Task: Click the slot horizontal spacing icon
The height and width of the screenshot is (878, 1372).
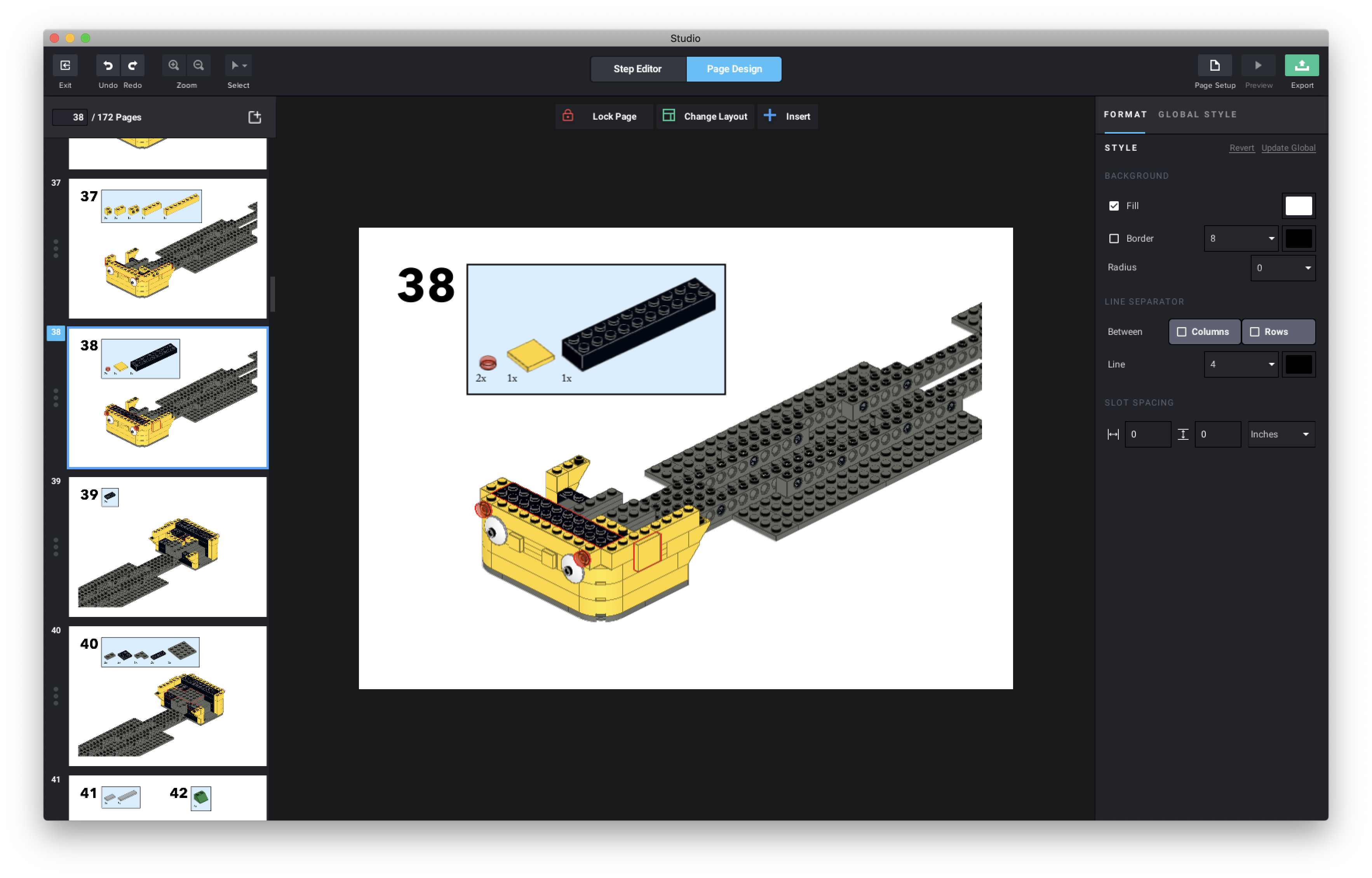Action: [x=1113, y=434]
